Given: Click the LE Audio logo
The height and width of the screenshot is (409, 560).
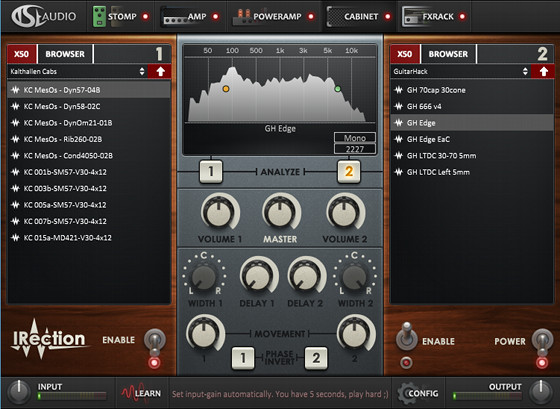Looking at the screenshot, I should click(x=44, y=16).
